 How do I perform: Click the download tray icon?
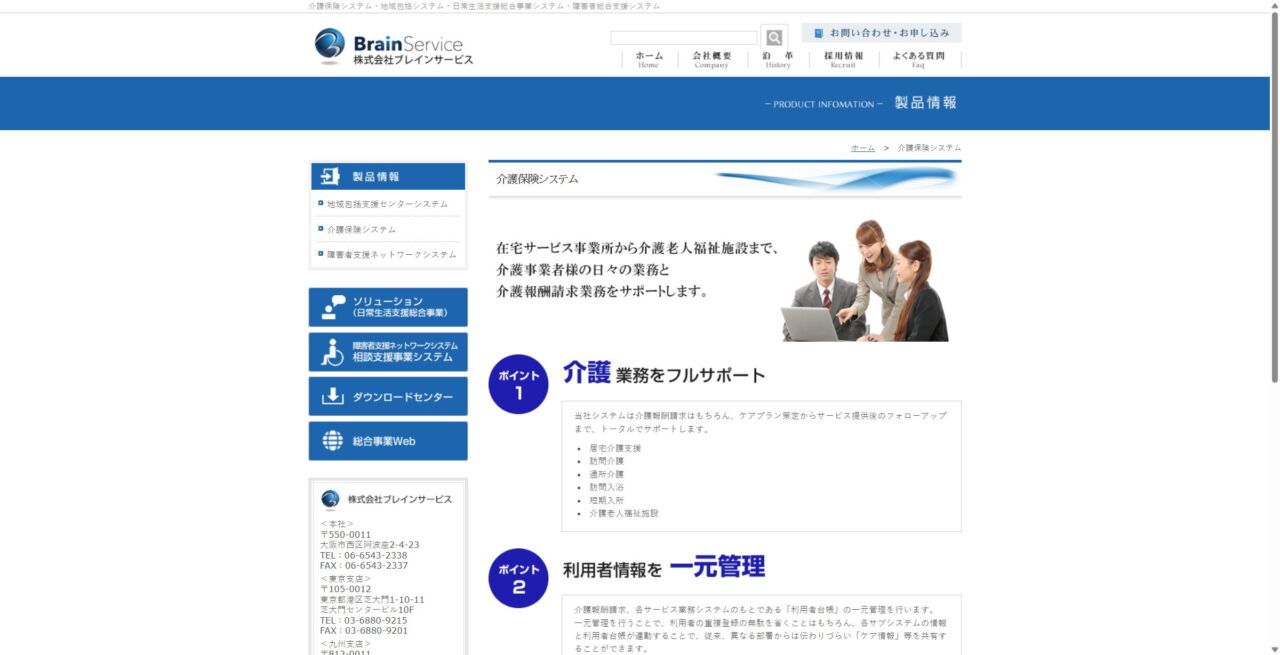click(333, 397)
